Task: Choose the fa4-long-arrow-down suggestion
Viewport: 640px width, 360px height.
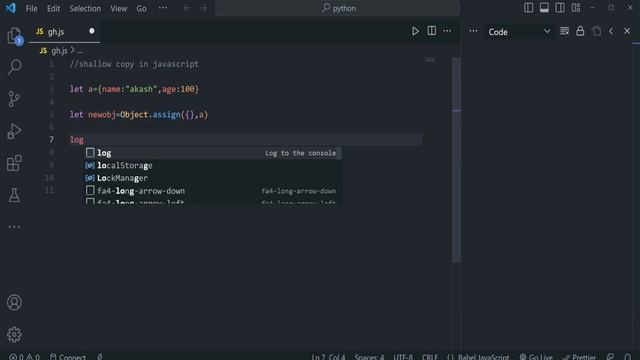Action: click(x=213, y=191)
